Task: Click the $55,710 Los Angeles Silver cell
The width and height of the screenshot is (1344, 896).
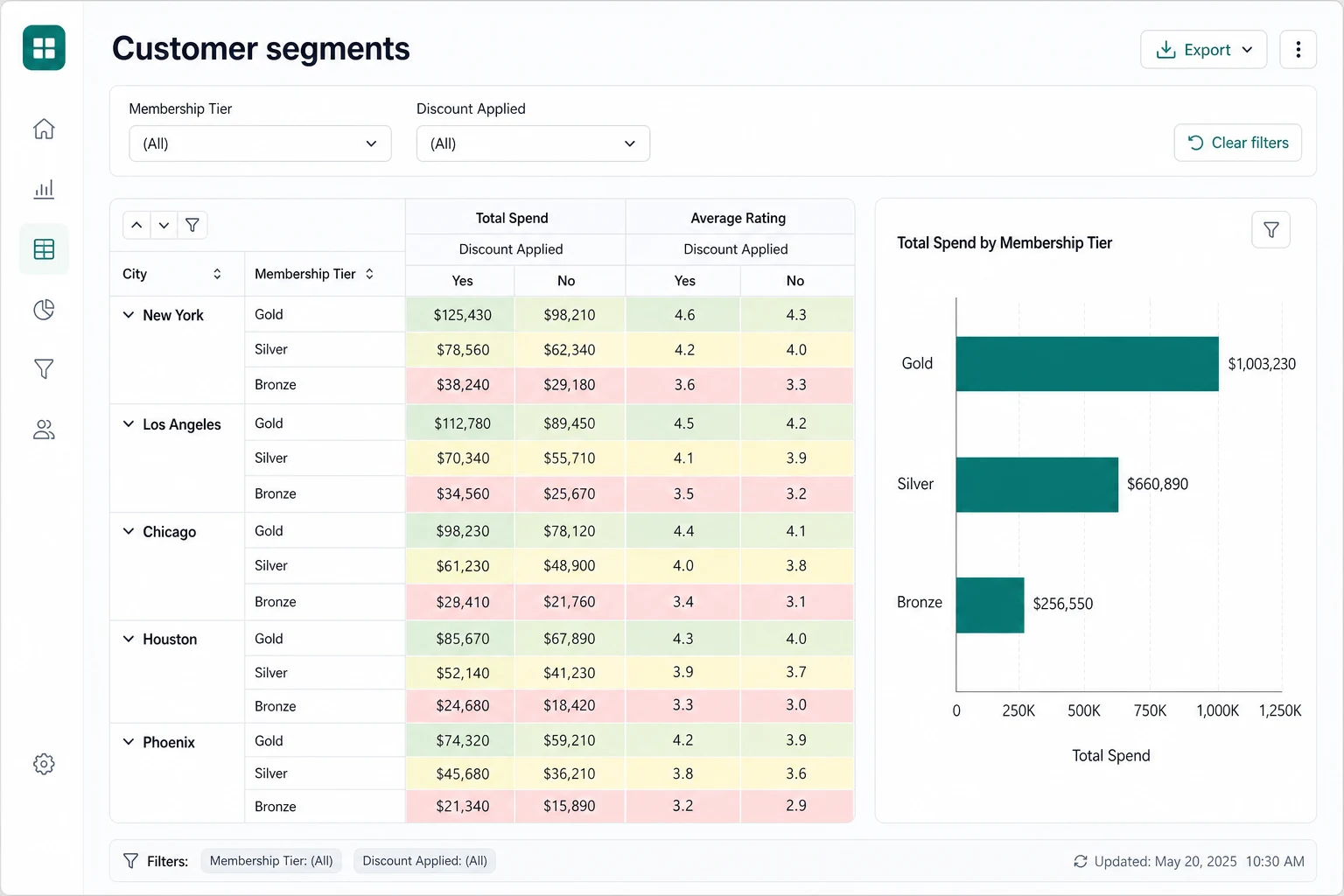Action: [x=570, y=458]
